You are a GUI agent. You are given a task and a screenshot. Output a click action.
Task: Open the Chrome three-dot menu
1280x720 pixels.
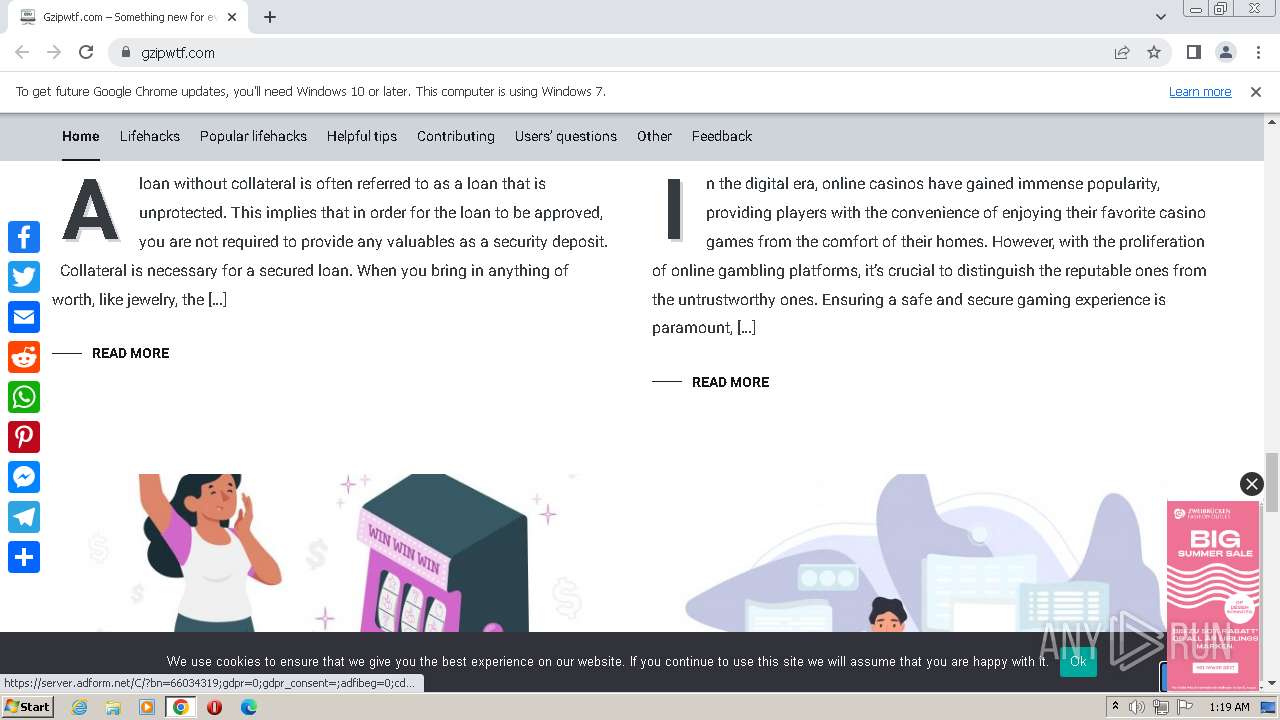click(x=1257, y=52)
